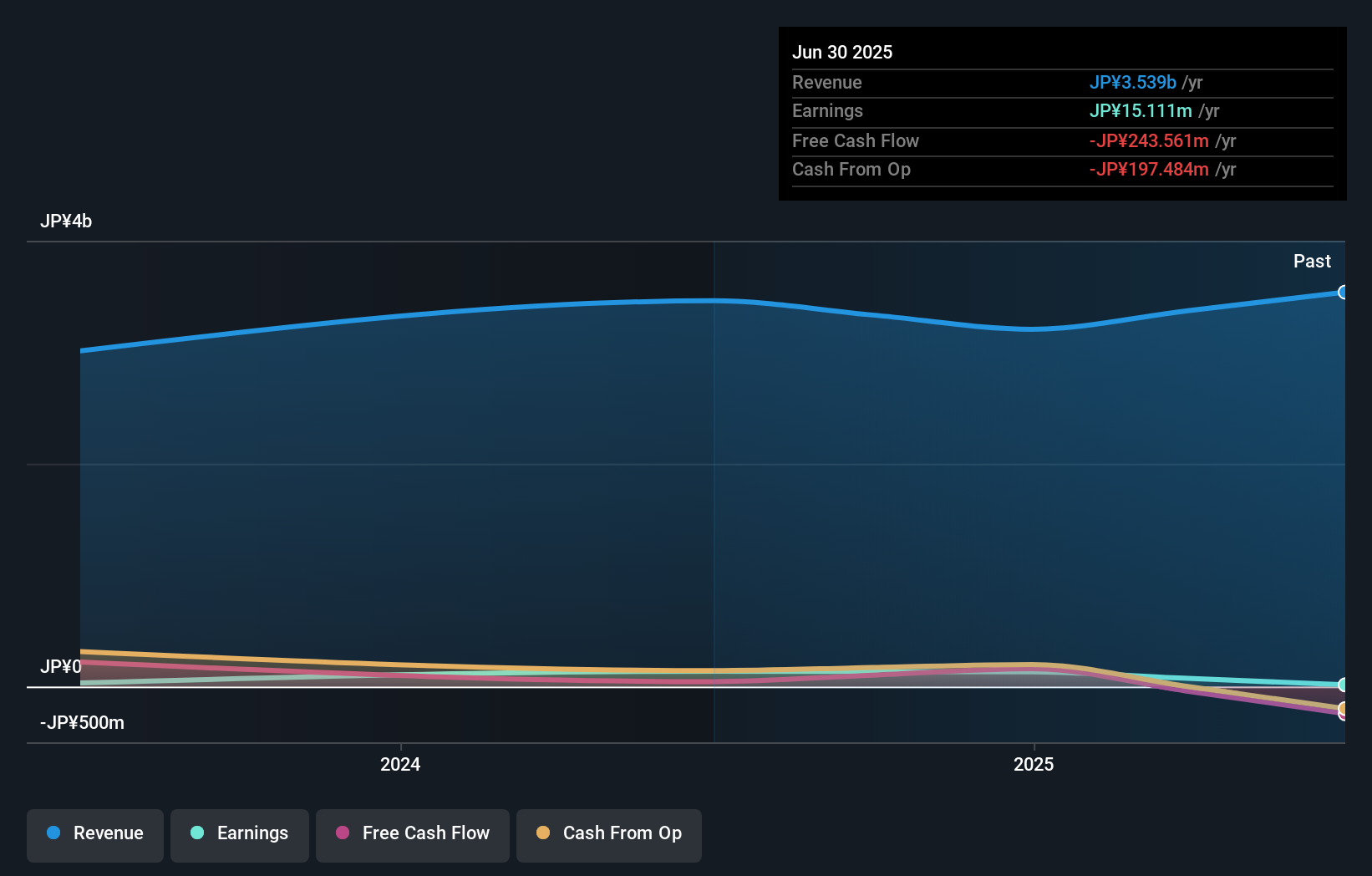The width and height of the screenshot is (1372, 876).
Task: Expand the Free Cash Flow tooltip row
Action: coord(1061,140)
